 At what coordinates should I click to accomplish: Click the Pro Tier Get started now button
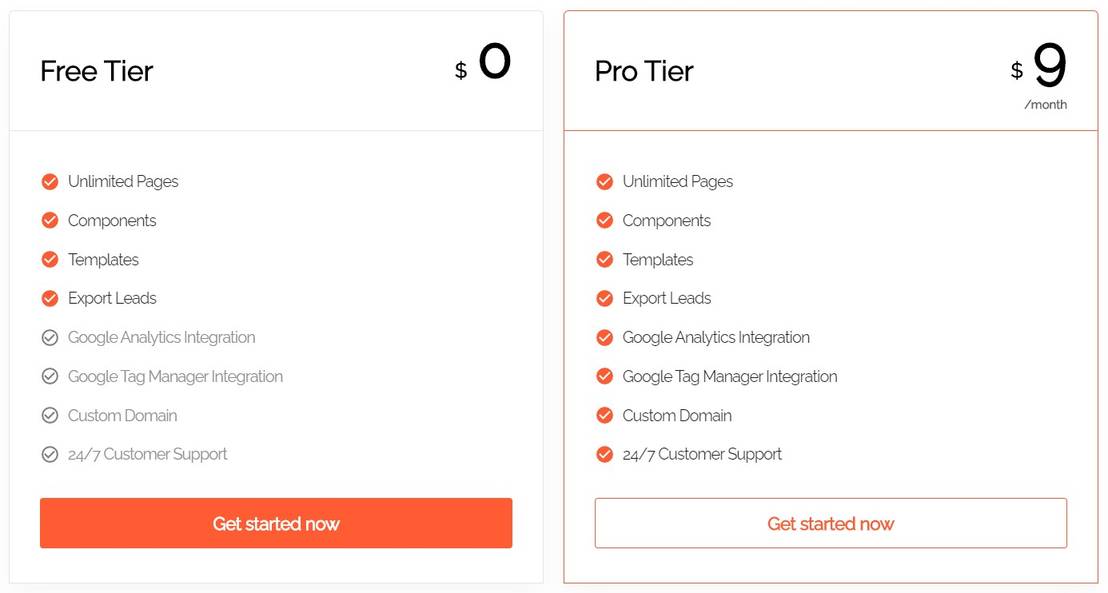coord(830,523)
